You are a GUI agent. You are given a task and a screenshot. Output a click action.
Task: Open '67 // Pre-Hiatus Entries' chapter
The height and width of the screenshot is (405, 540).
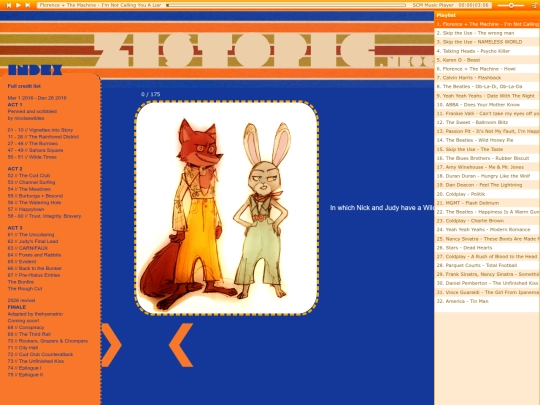34,275
